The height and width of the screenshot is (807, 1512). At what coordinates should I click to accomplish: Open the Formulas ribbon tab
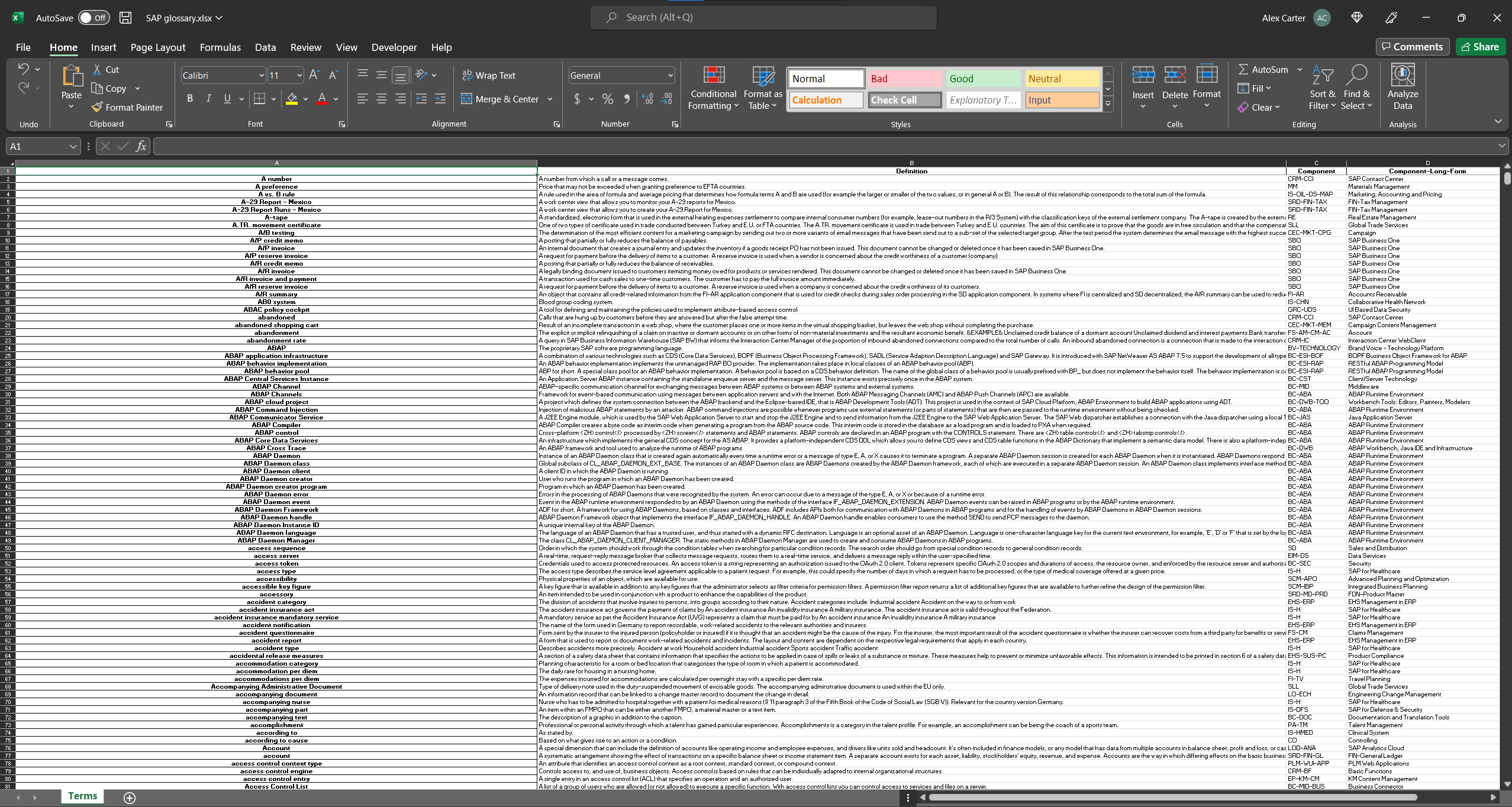pos(220,47)
